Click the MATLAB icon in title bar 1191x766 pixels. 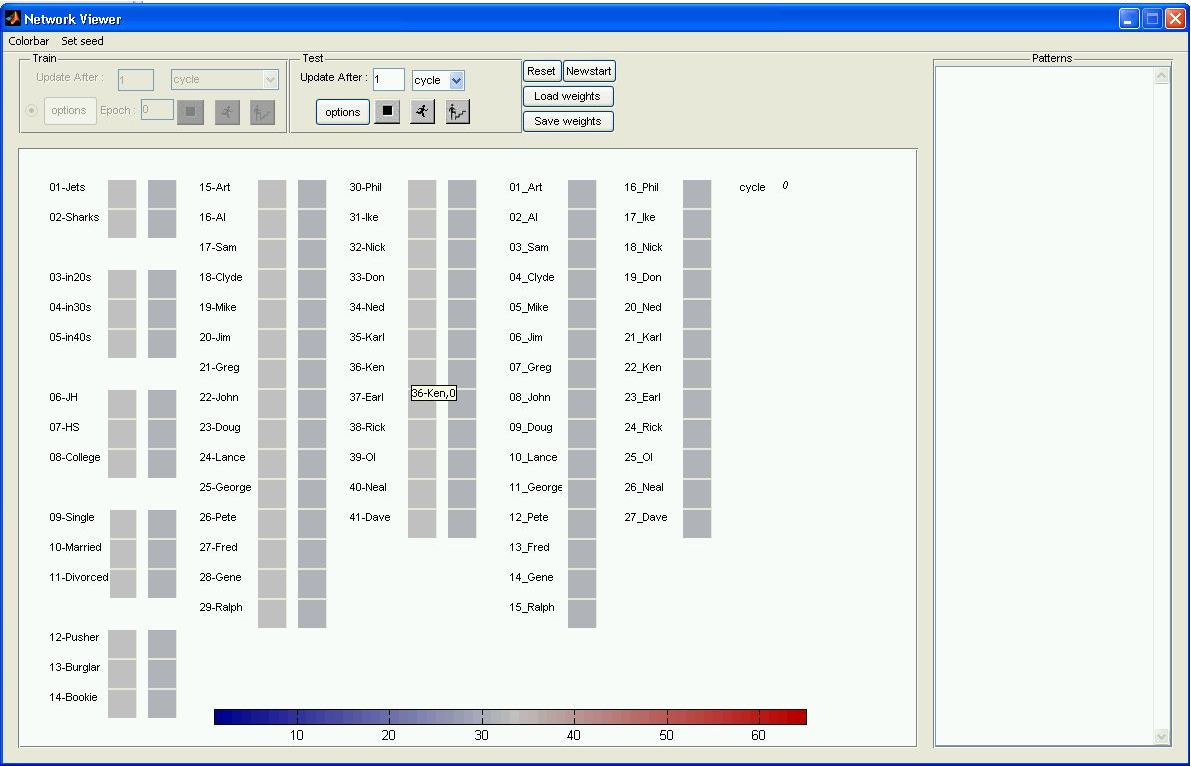tap(13, 18)
